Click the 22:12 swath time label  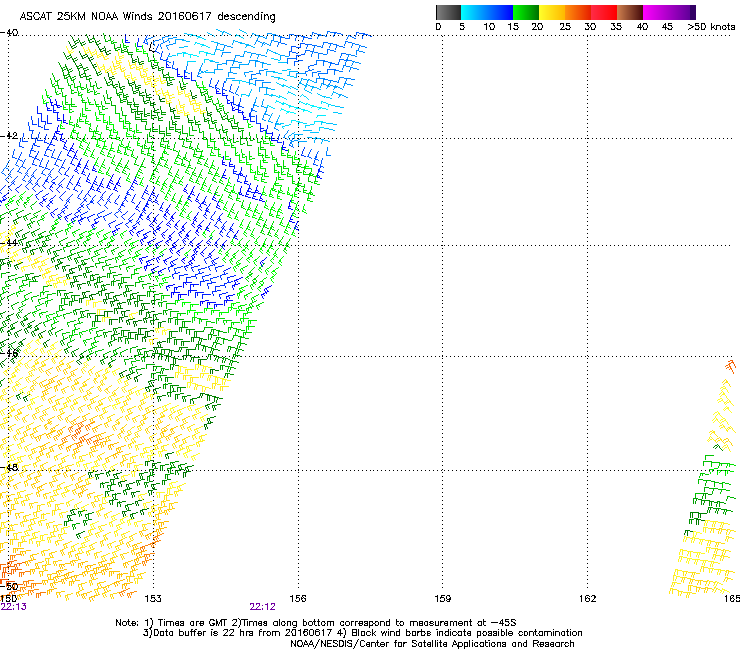pos(262,607)
